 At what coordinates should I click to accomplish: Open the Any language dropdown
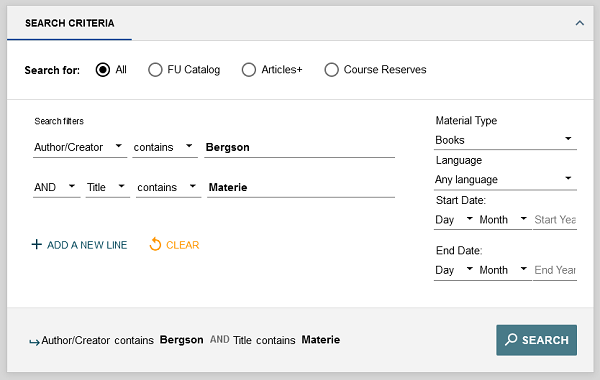(x=505, y=179)
